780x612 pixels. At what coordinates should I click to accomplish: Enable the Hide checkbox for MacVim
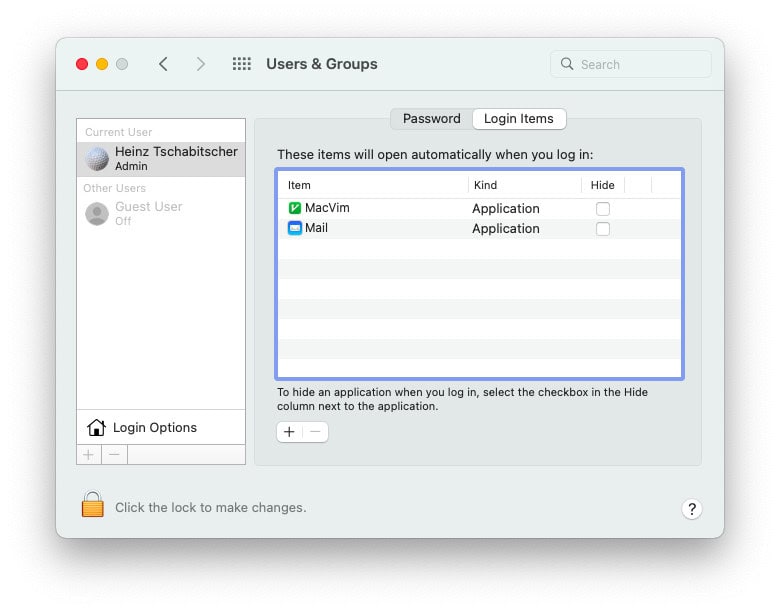point(602,209)
